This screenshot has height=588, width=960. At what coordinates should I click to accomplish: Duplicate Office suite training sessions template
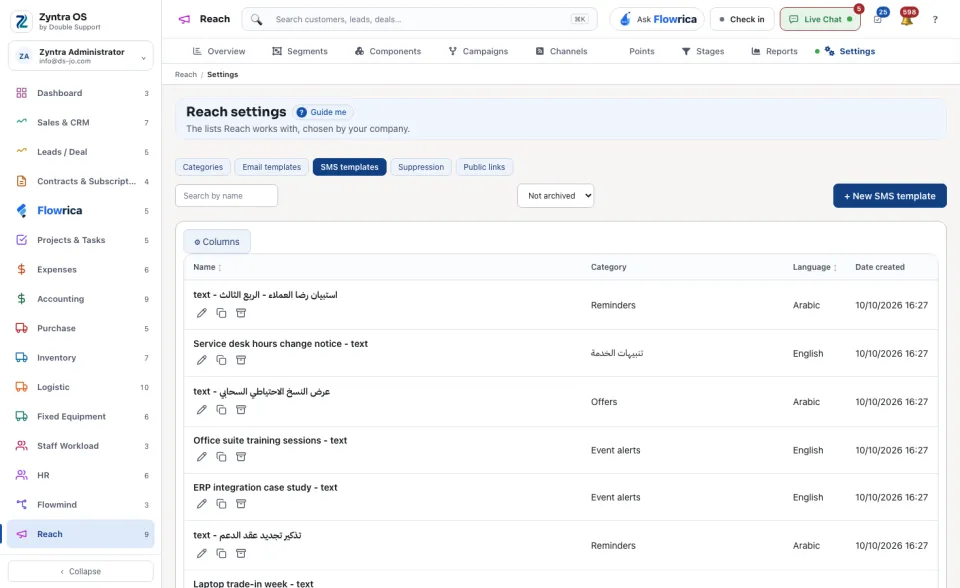(221, 457)
